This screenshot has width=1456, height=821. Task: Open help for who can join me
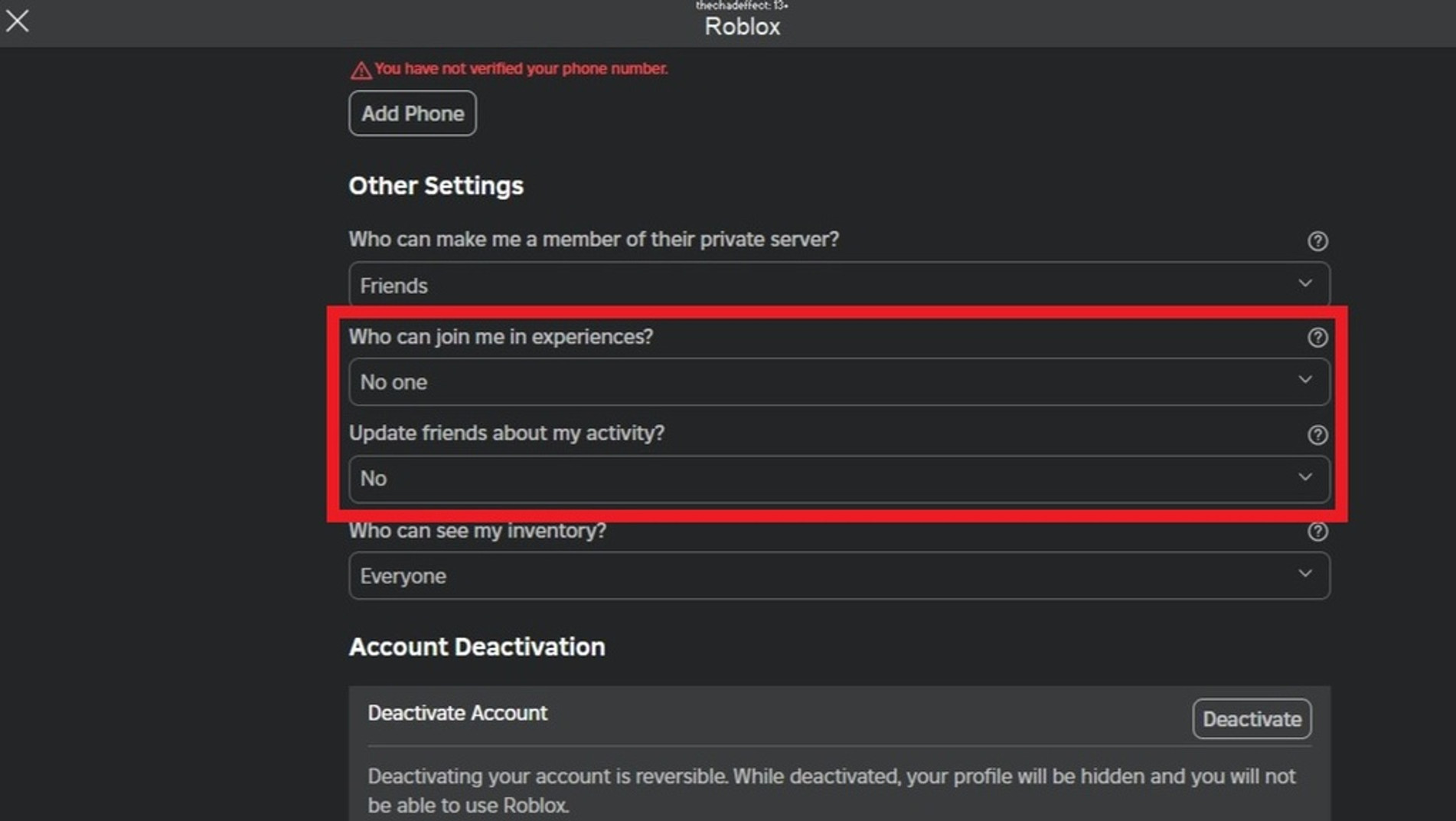(1317, 338)
